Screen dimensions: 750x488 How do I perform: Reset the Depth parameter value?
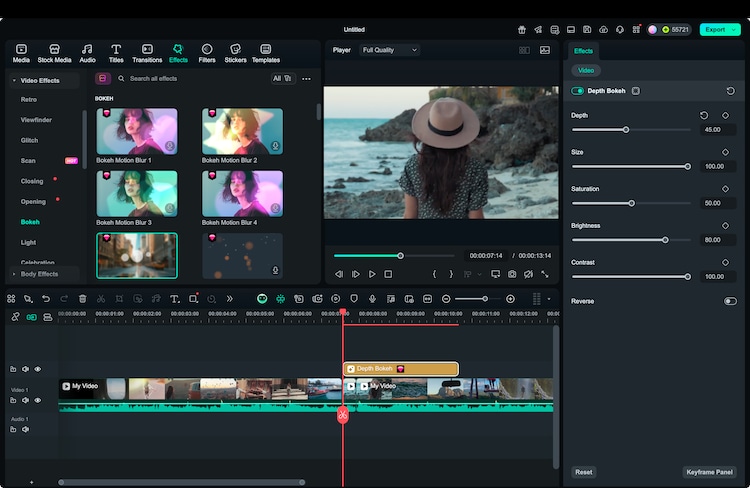click(x=704, y=115)
